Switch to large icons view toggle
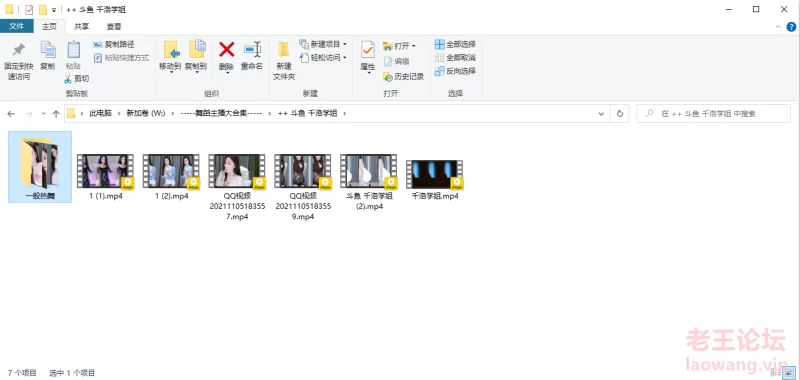800x380 pixels. [x=790, y=373]
